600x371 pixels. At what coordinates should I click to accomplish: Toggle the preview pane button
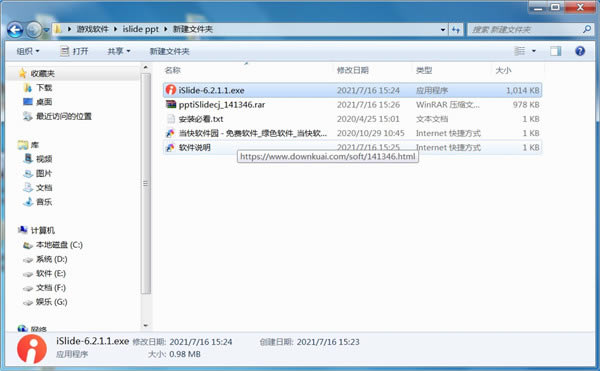556,51
